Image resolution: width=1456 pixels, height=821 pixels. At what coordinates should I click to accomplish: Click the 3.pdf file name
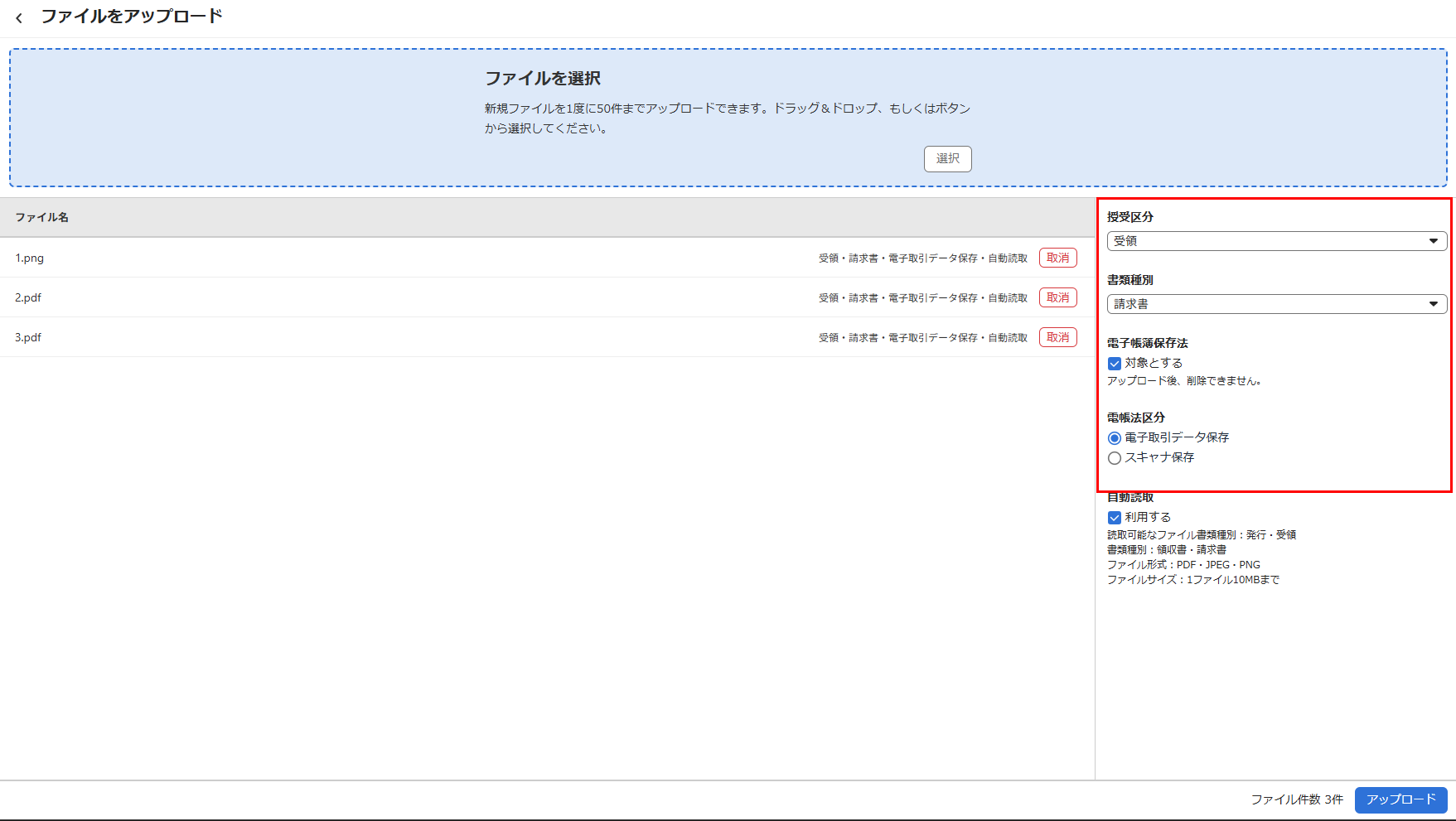[28, 337]
